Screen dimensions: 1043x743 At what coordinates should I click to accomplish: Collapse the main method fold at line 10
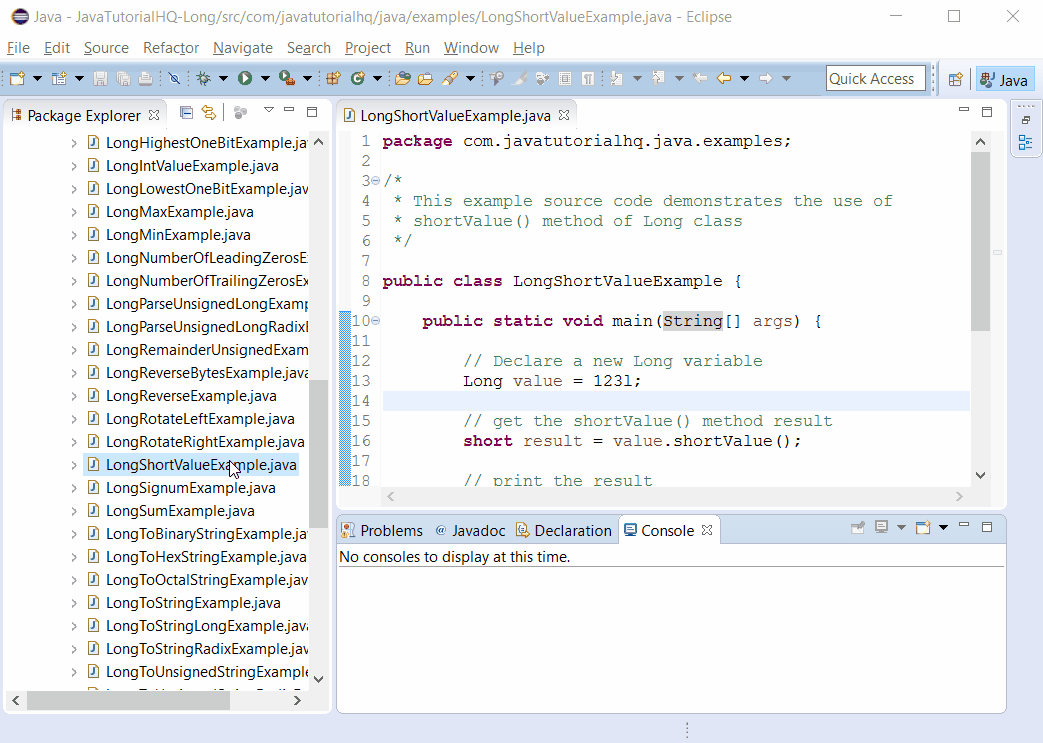point(376,321)
